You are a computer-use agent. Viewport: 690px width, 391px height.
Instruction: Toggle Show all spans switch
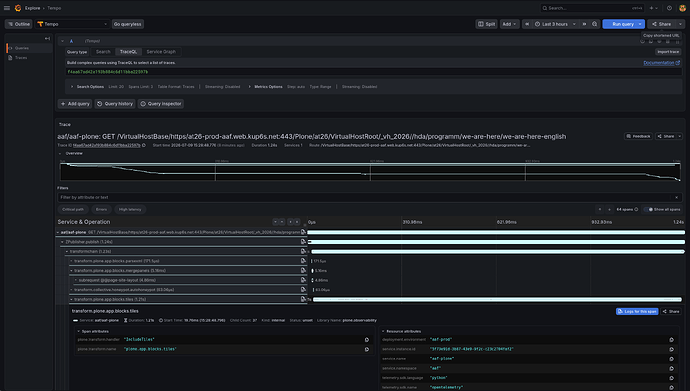pos(649,209)
